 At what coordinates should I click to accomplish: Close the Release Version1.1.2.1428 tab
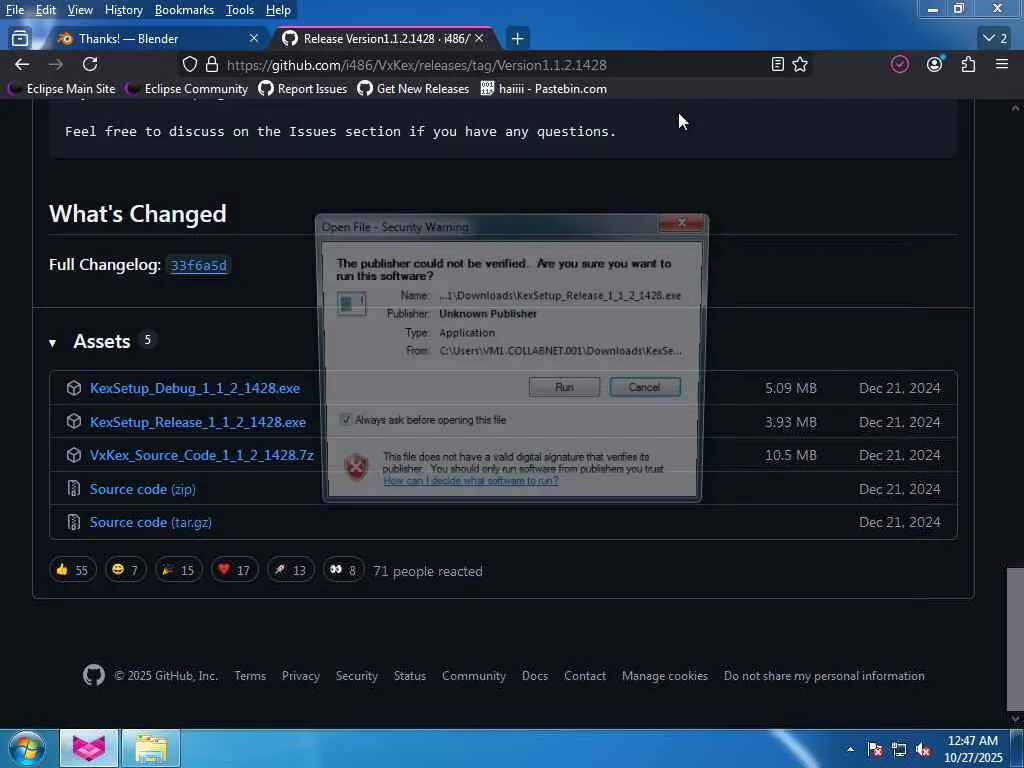coord(479,39)
